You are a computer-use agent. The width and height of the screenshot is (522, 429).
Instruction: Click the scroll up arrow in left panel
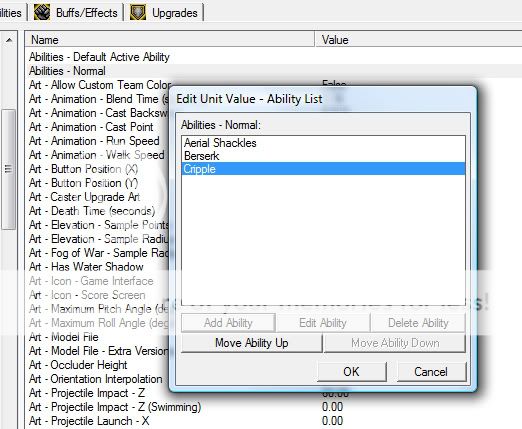9,40
